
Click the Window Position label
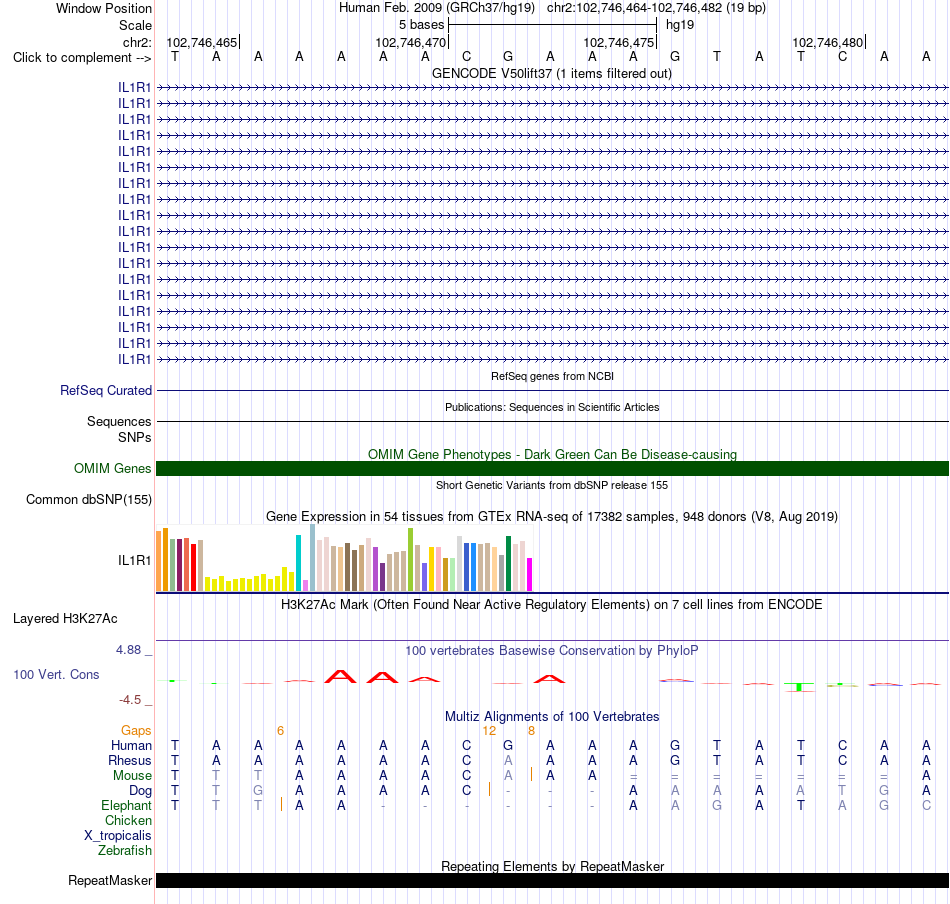pyautogui.click(x=104, y=8)
